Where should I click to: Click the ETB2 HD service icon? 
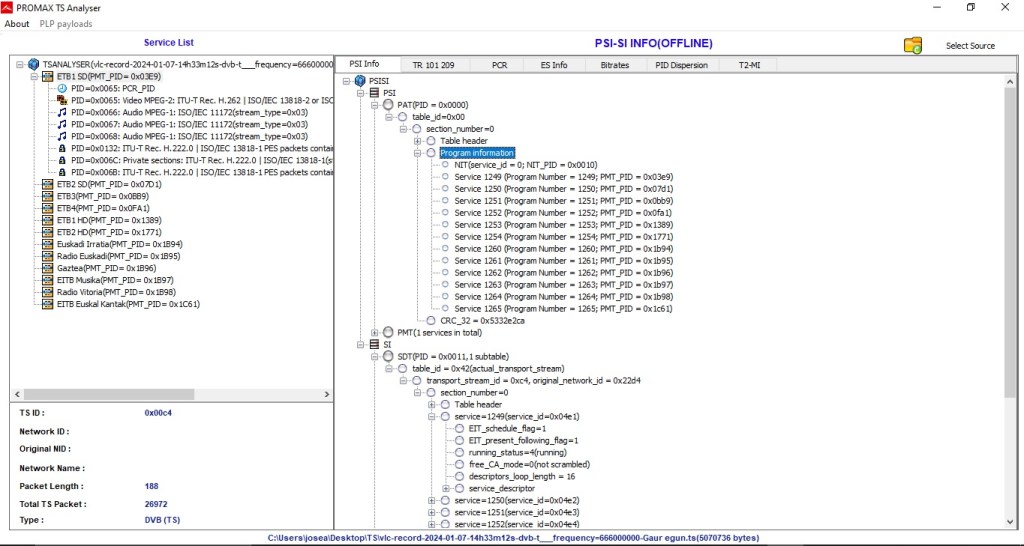tap(47, 232)
